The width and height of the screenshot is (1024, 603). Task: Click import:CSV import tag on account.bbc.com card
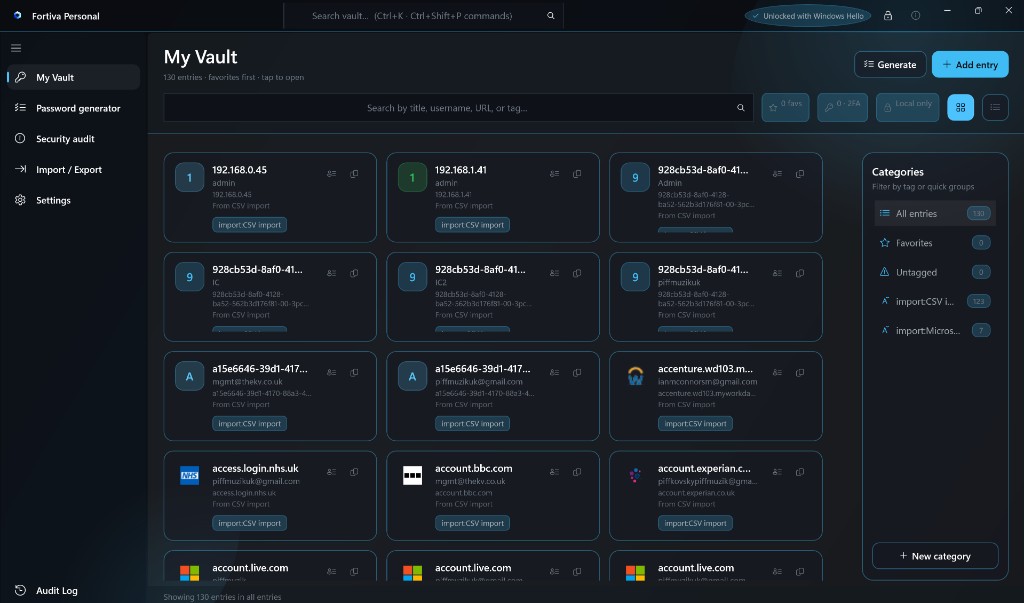[x=472, y=523]
